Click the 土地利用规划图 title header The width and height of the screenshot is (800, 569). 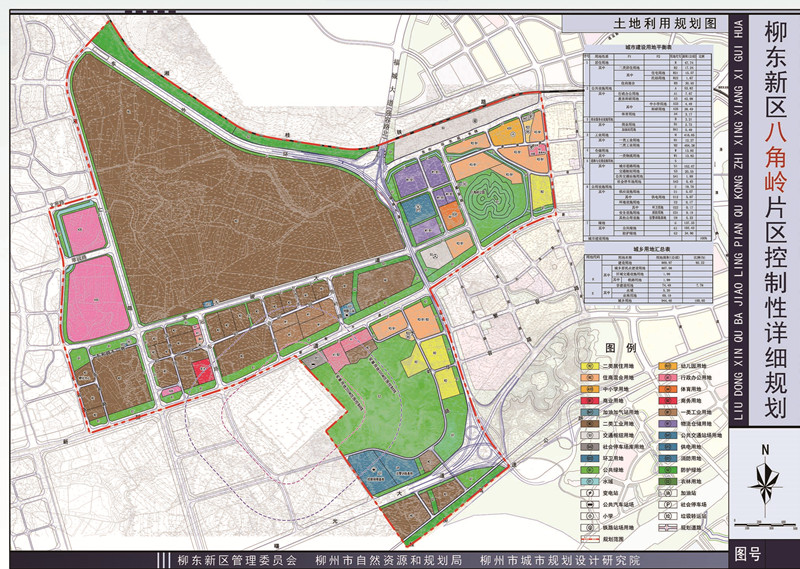[648, 23]
